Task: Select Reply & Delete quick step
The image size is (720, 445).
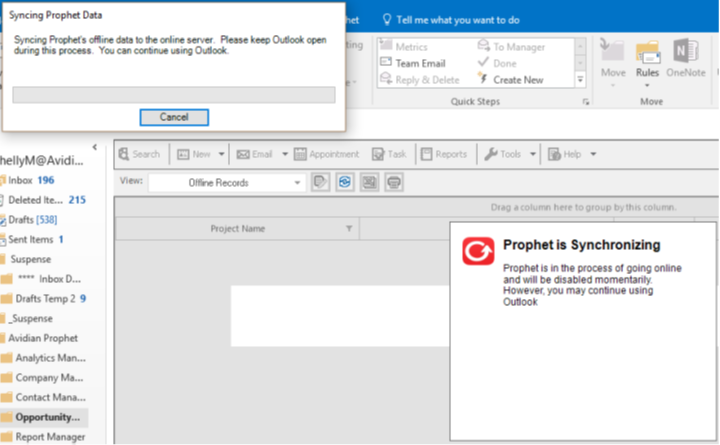Action: pos(420,80)
